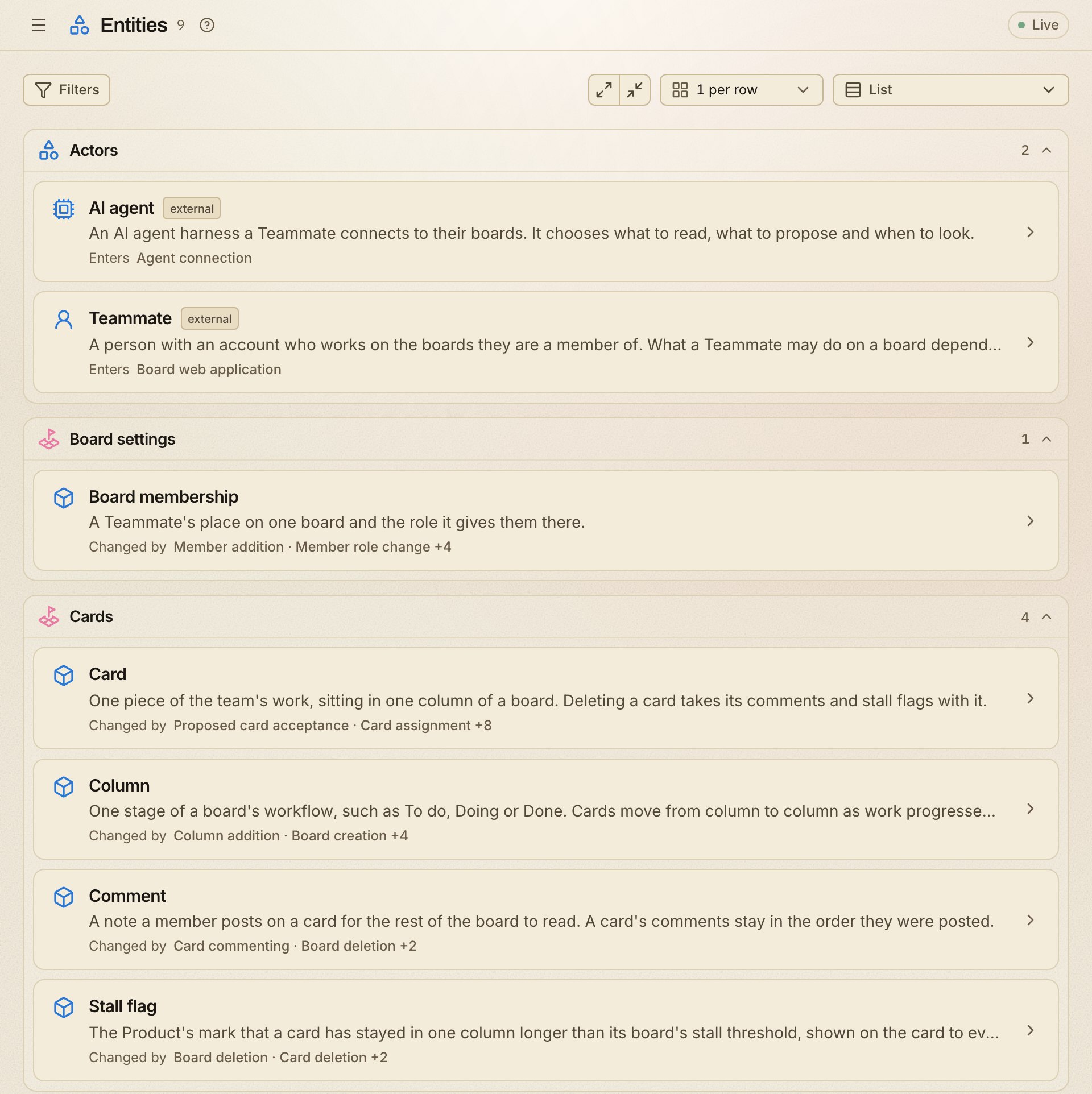
Task: Follow the Agent connection link
Action: 194,258
